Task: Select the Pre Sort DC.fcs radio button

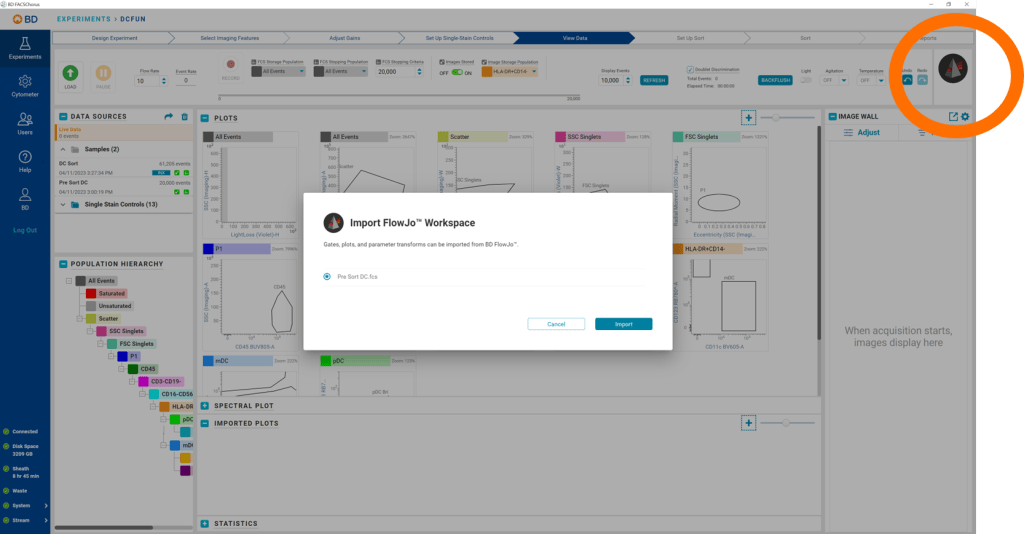Action: (327, 276)
